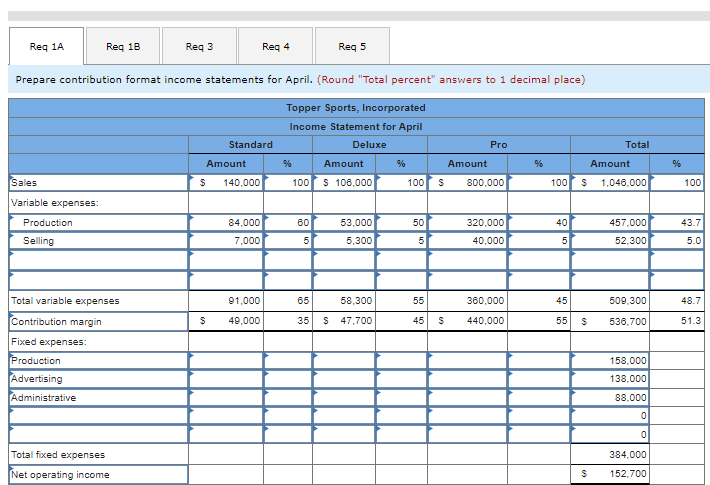Click the Total column header
The image size is (710, 485).
point(637,144)
